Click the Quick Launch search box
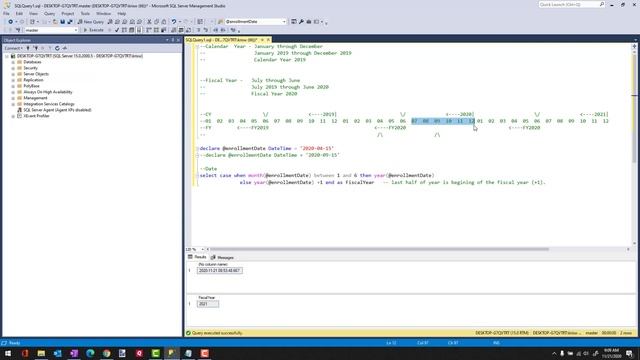Screen dimensions: 640x360 click(571, 4)
